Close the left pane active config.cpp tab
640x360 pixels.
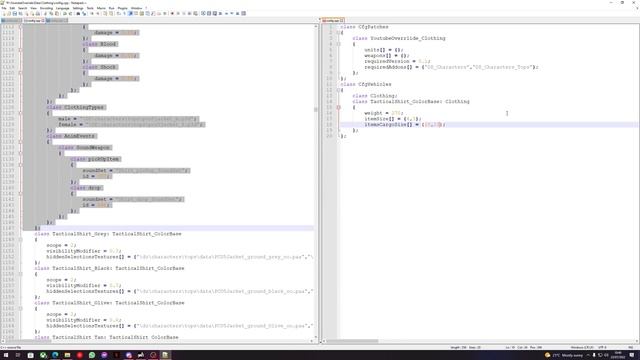[43, 20]
